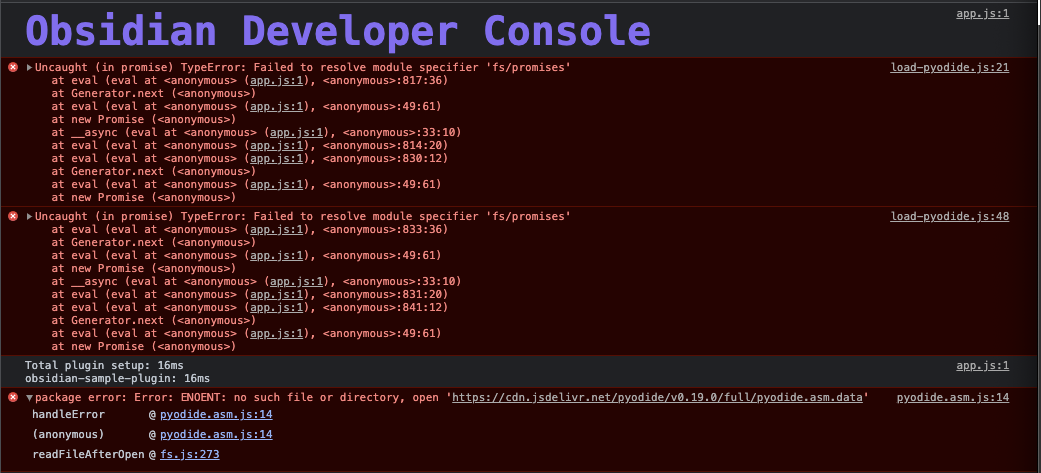
Task: Open app.js:1 link on the 814:20 line
Action: 277,145
